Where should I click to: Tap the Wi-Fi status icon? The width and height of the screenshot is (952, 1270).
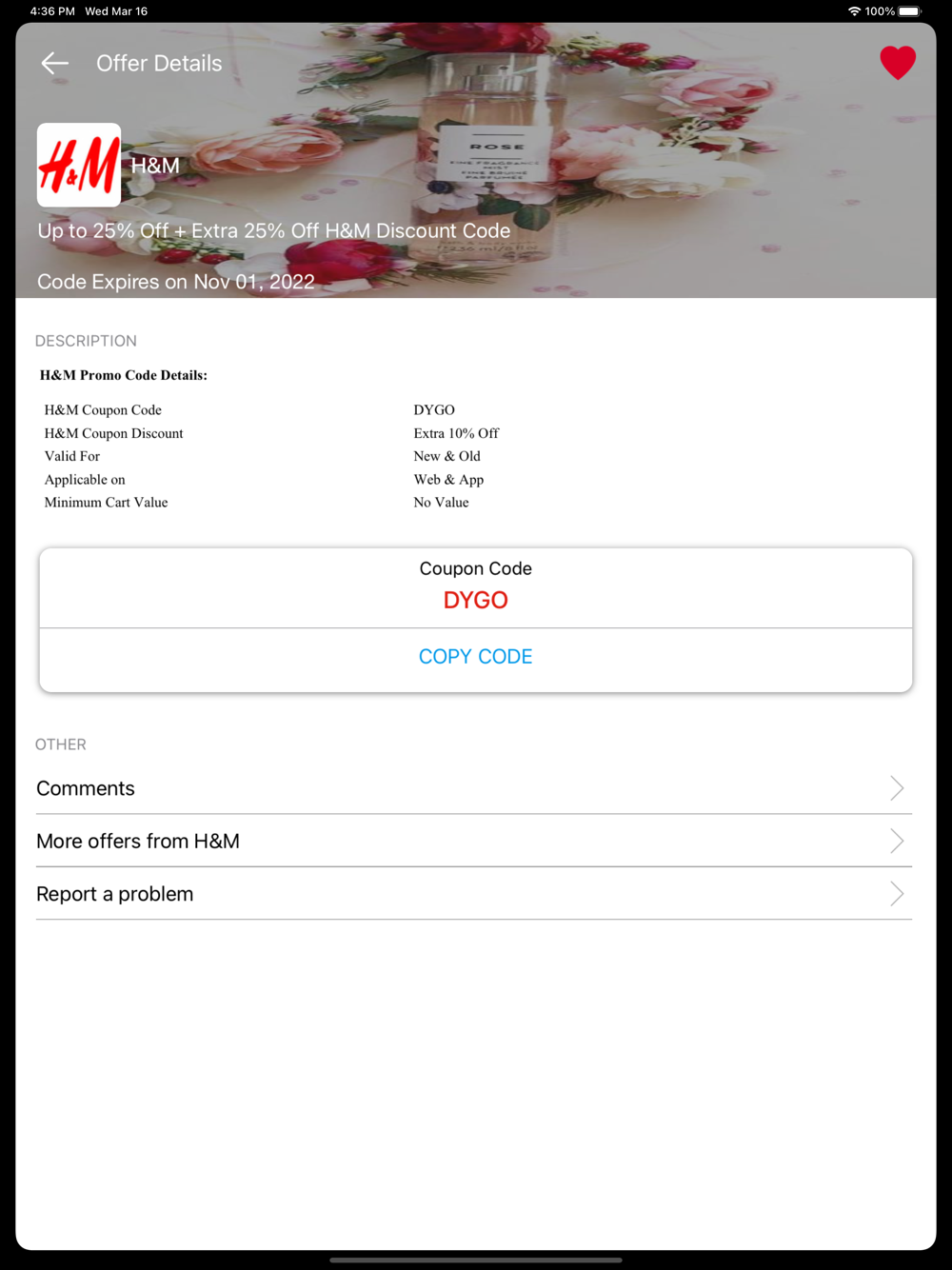click(x=854, y=11)
